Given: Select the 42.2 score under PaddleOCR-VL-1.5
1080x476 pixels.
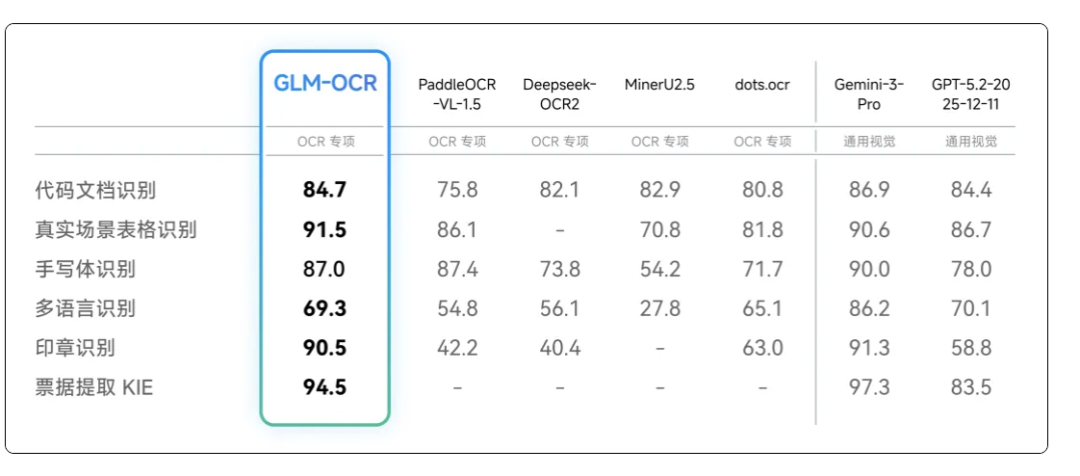Looking at the screenshot, I should (x=457, y=348).
